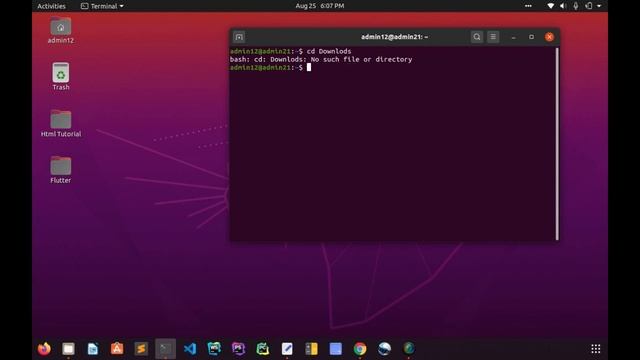Open the dark green globe dock application
The width and height of the screenshot is (640, 360).
click(x=409, y=349)
